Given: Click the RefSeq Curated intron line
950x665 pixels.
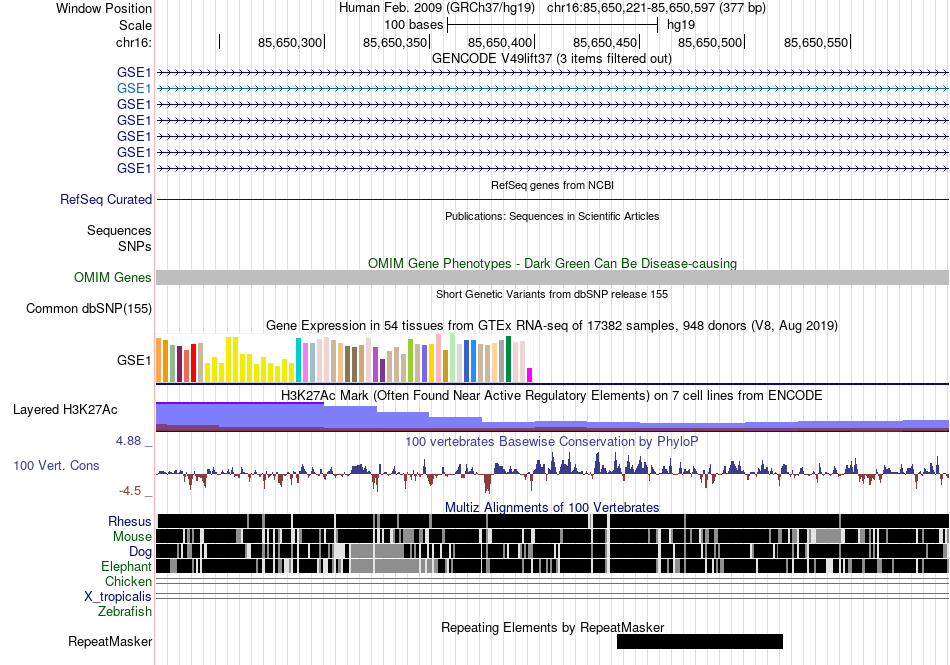Looking at the screenshot, I should point(552,199).
